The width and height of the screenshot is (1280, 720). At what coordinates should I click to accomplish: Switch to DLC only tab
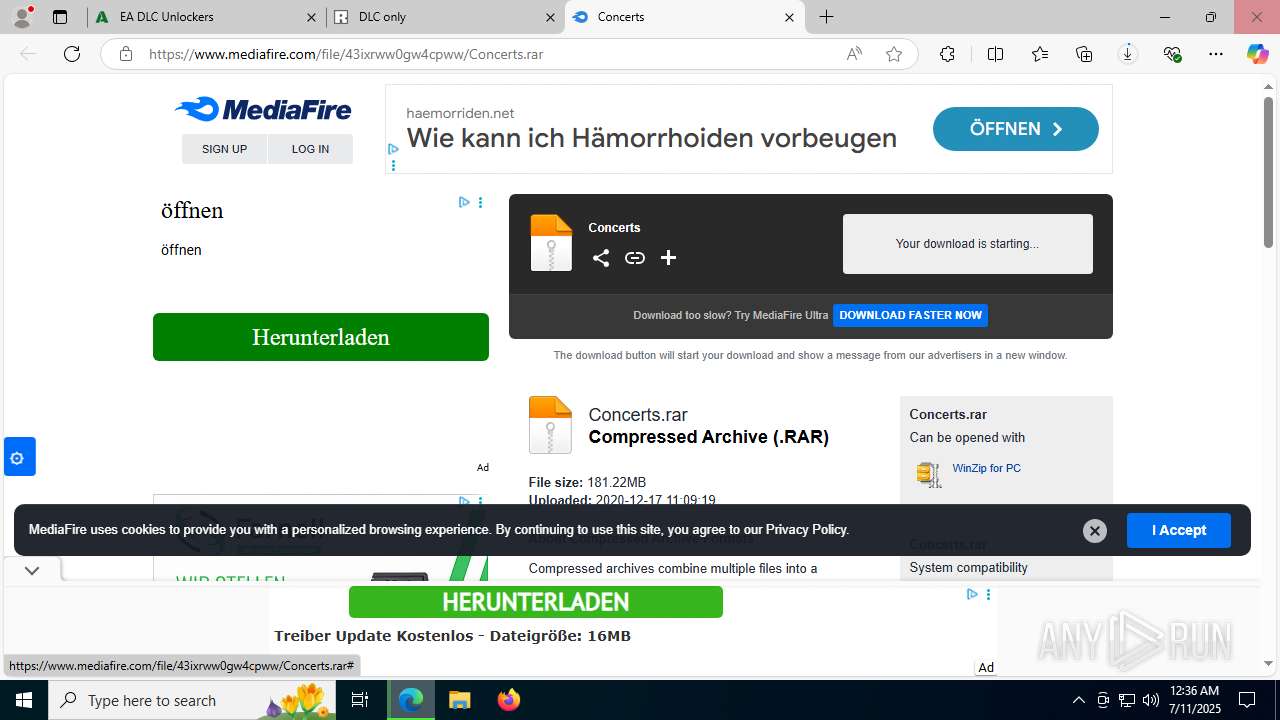[x=446, y=17]
